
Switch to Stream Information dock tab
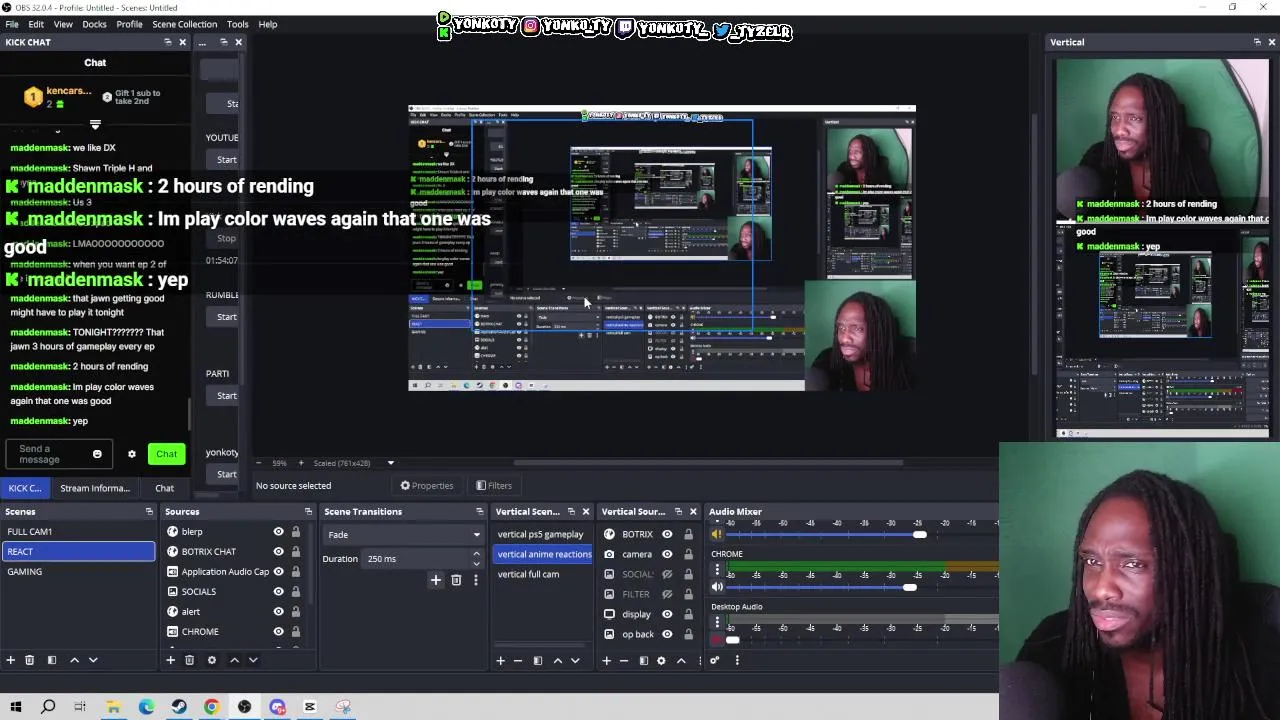[x=95, y=488]
